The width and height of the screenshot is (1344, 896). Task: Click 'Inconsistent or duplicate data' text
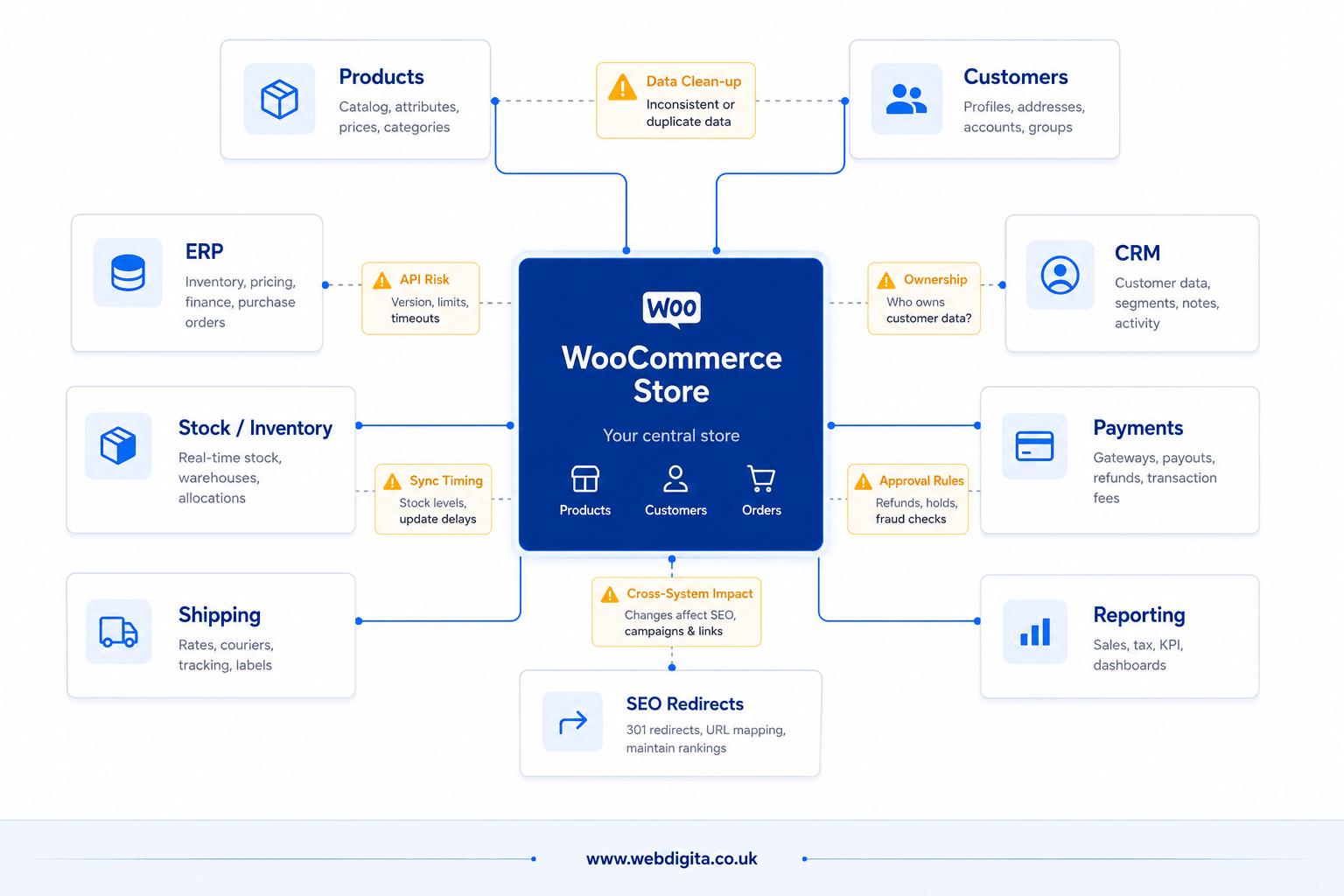[690, 113]
